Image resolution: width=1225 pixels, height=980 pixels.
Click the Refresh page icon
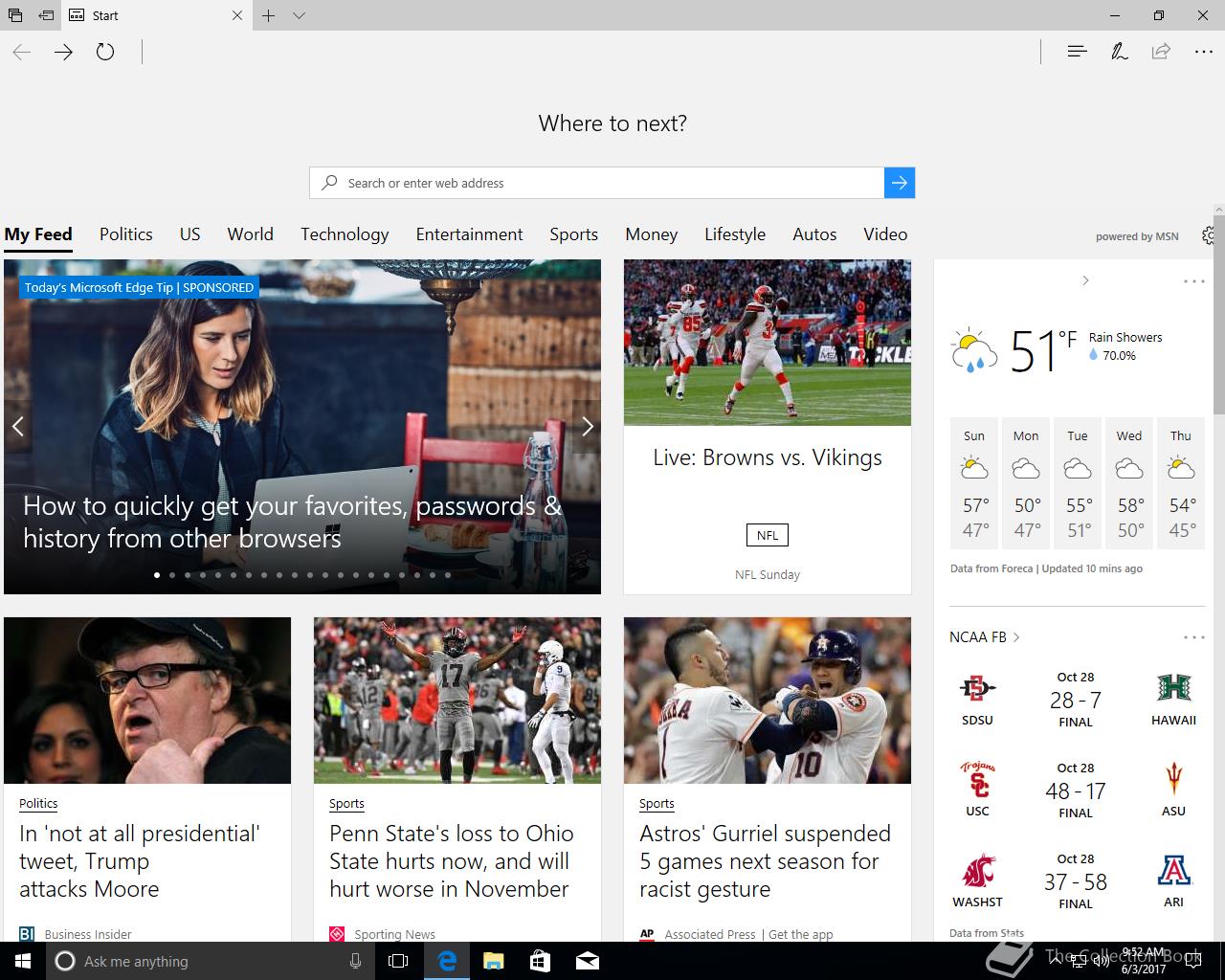point(105,52)
